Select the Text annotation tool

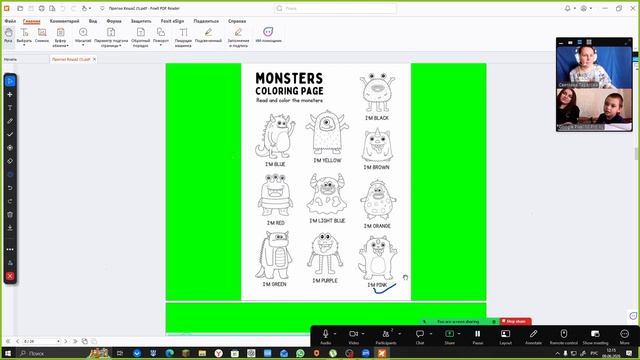[x=10, y=108]
